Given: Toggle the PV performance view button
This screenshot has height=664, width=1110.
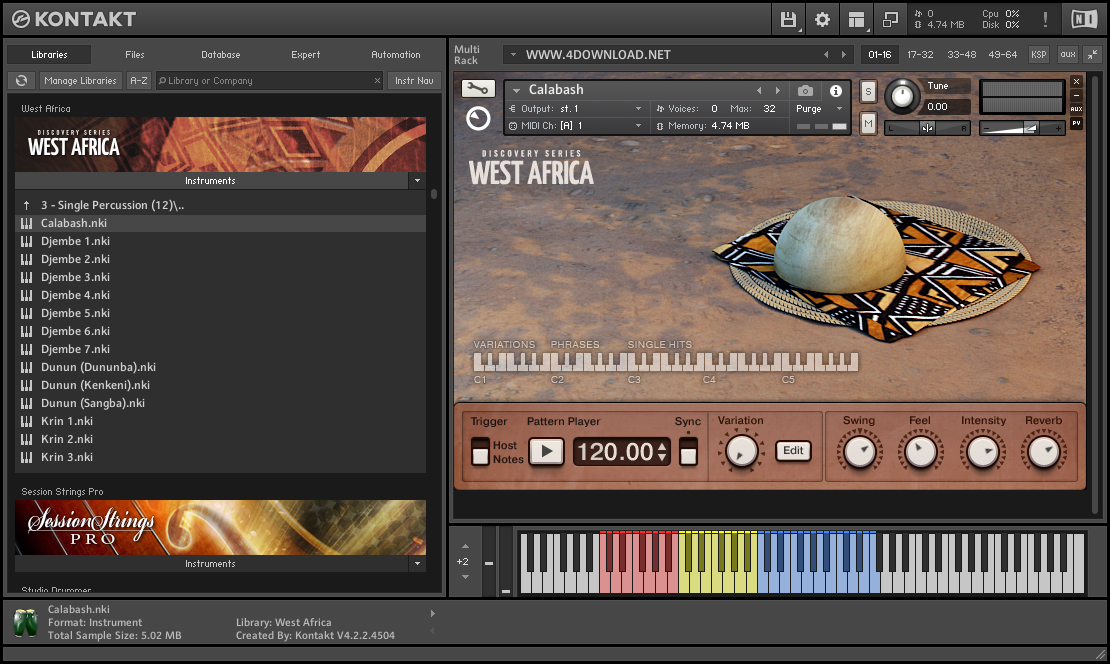Looking at the screenshot, I should [1076, 123].
